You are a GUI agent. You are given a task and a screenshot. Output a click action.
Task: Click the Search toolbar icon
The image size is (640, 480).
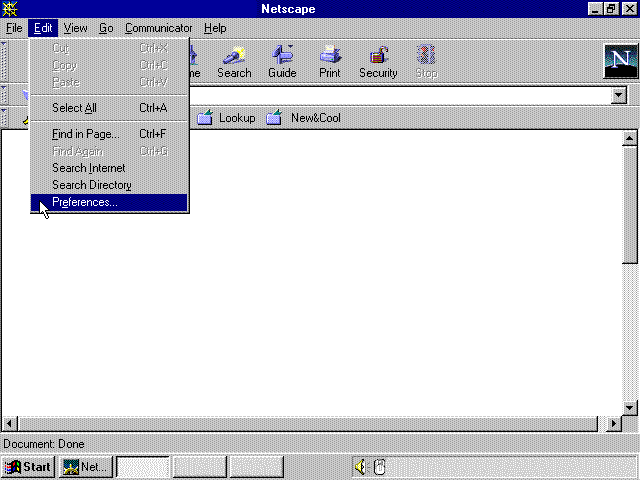234,62
